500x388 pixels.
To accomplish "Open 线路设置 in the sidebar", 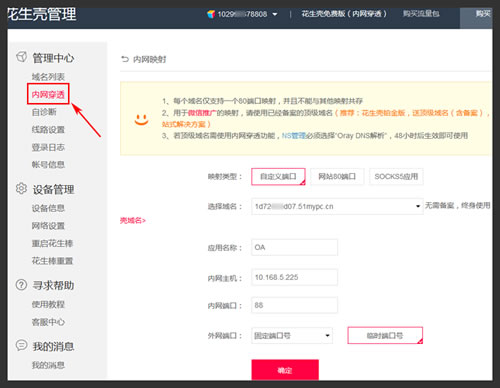I will 48,130.
